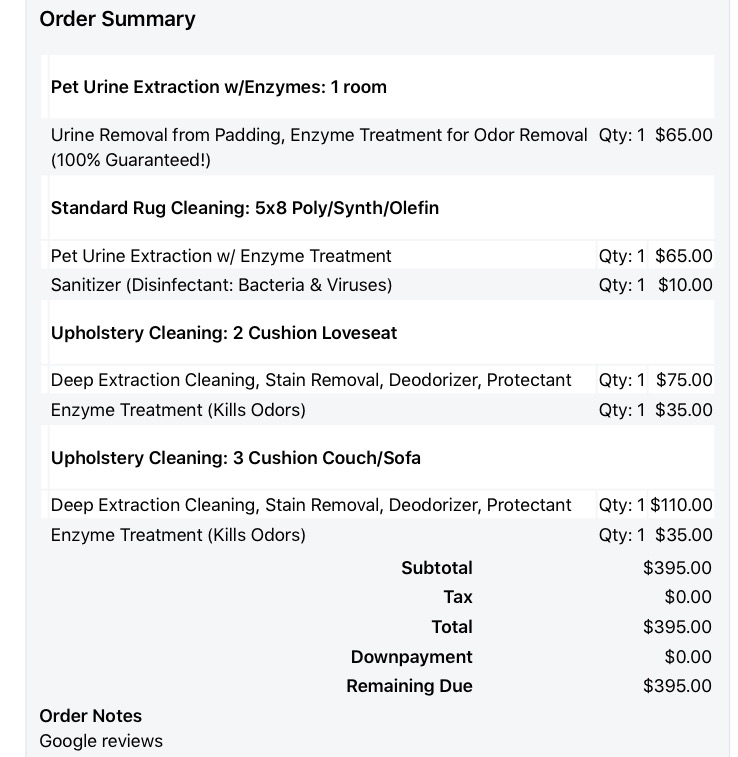The height and width of the screenshot is (757, 738).
Task: Click the Remaining Due label
Action: tap(409, 686)
